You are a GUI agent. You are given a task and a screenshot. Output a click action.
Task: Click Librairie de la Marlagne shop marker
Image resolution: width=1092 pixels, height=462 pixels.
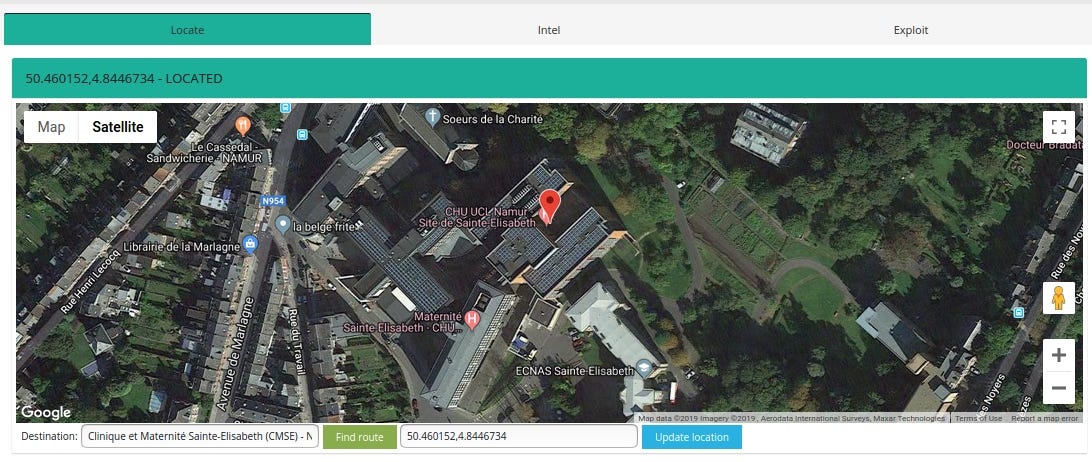(x=250, y=244)
